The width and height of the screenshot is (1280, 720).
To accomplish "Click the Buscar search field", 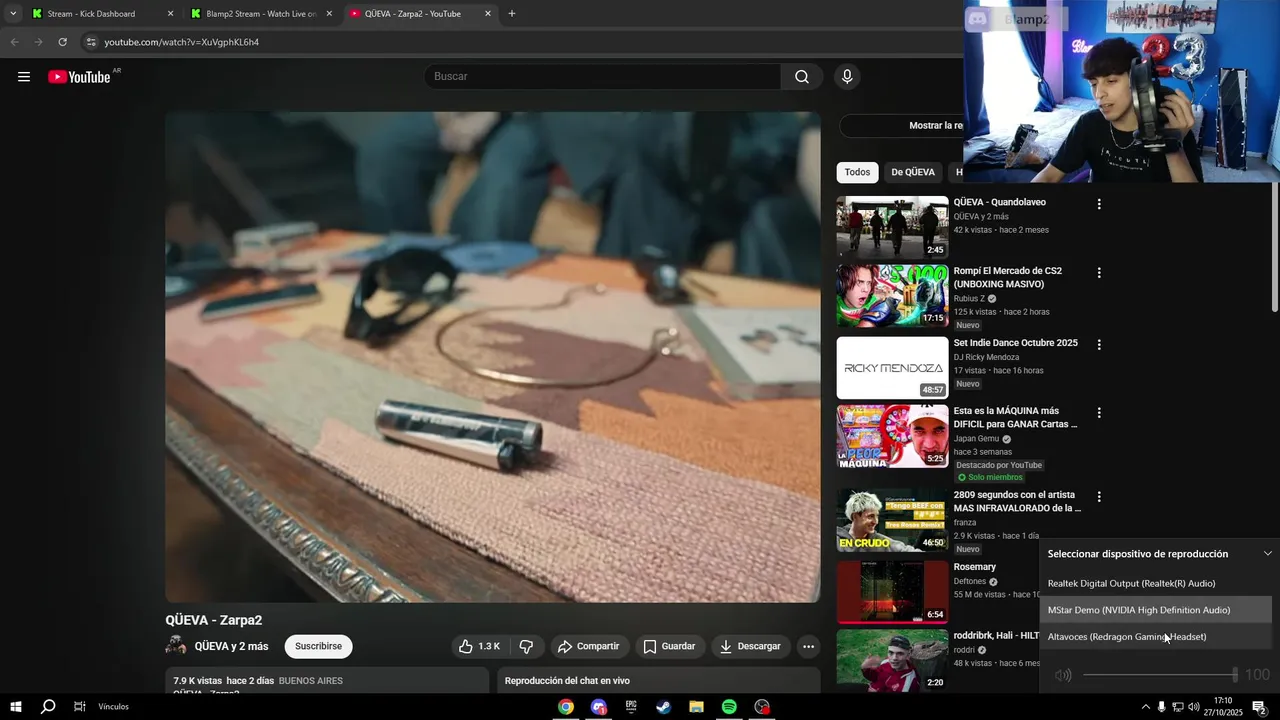I will [603, 77].
